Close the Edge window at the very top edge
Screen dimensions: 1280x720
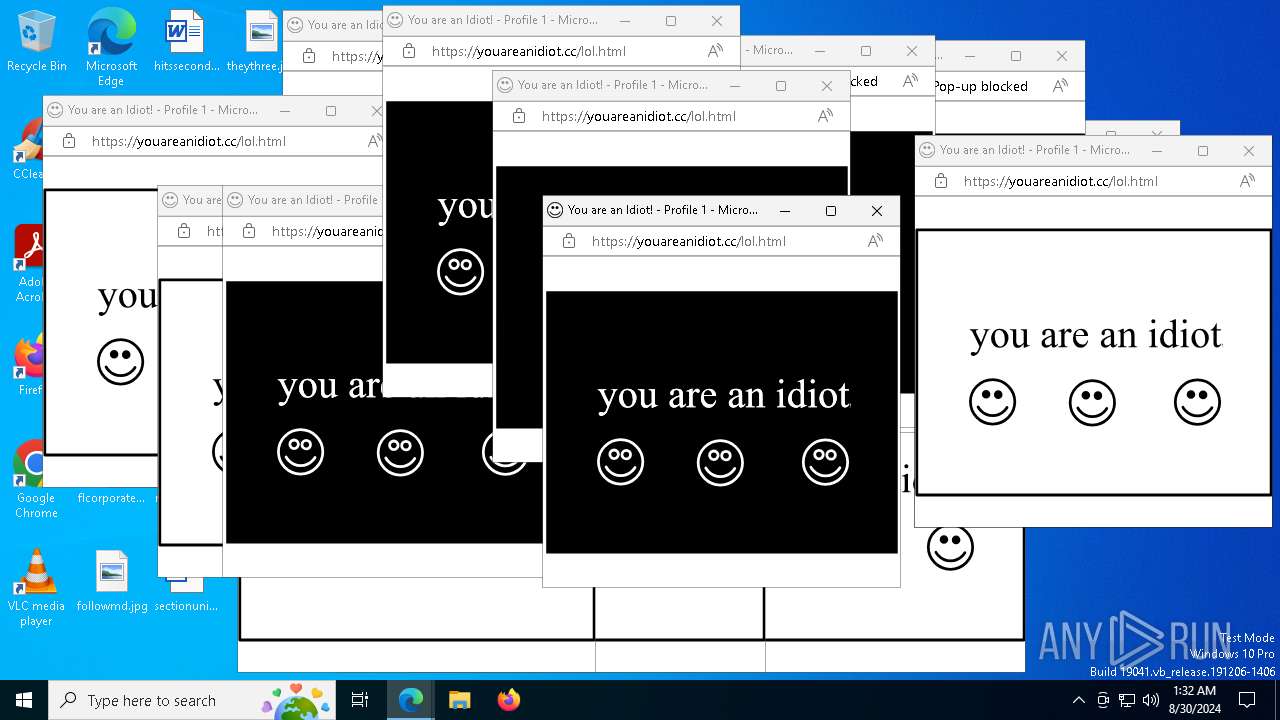pyautogui.click(x=717, y=21)
